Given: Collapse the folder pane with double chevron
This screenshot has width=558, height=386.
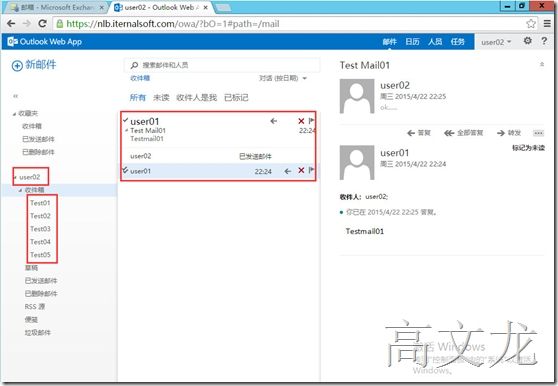Looking at the screenshot, I should click(15, 96).
